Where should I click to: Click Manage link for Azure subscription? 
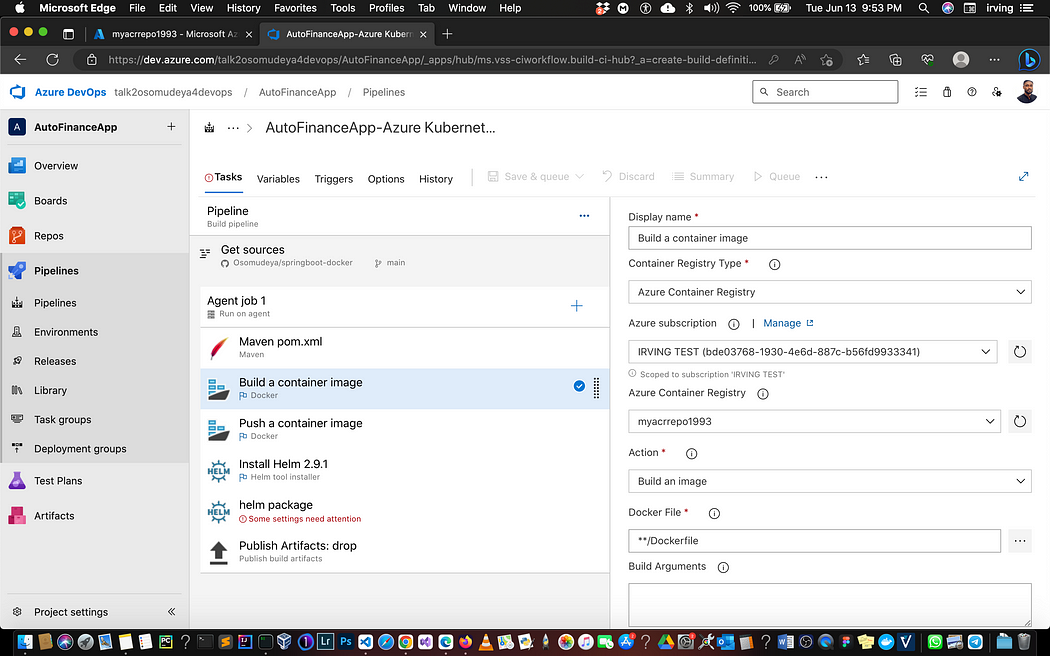pyautogui.click(x=788, y=323)
